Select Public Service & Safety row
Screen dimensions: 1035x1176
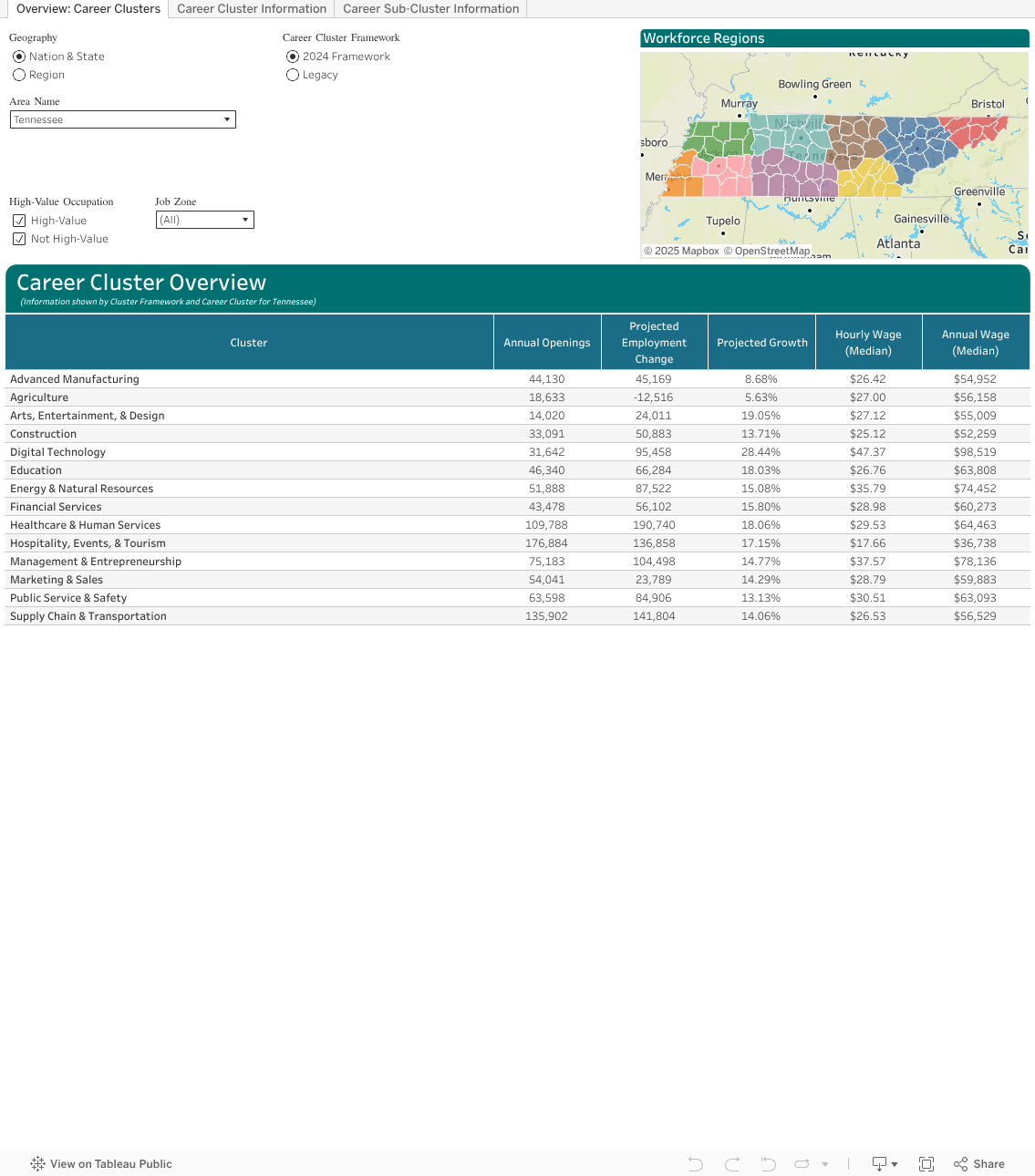pos(517,598)
